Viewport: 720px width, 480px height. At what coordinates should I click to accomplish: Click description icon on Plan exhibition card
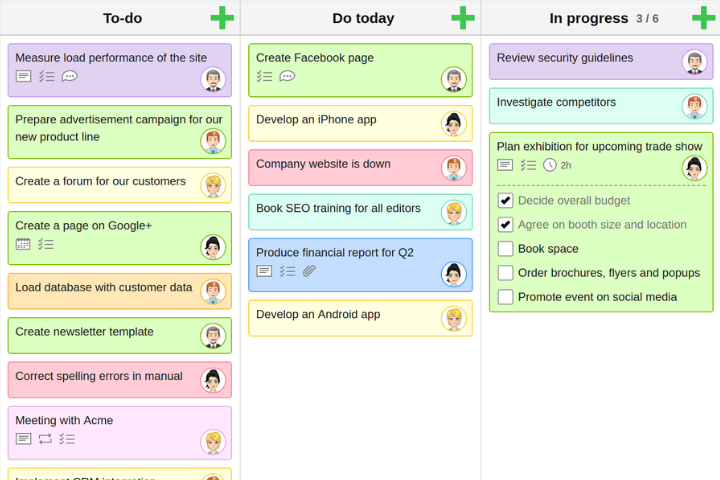tap(505, 165)
